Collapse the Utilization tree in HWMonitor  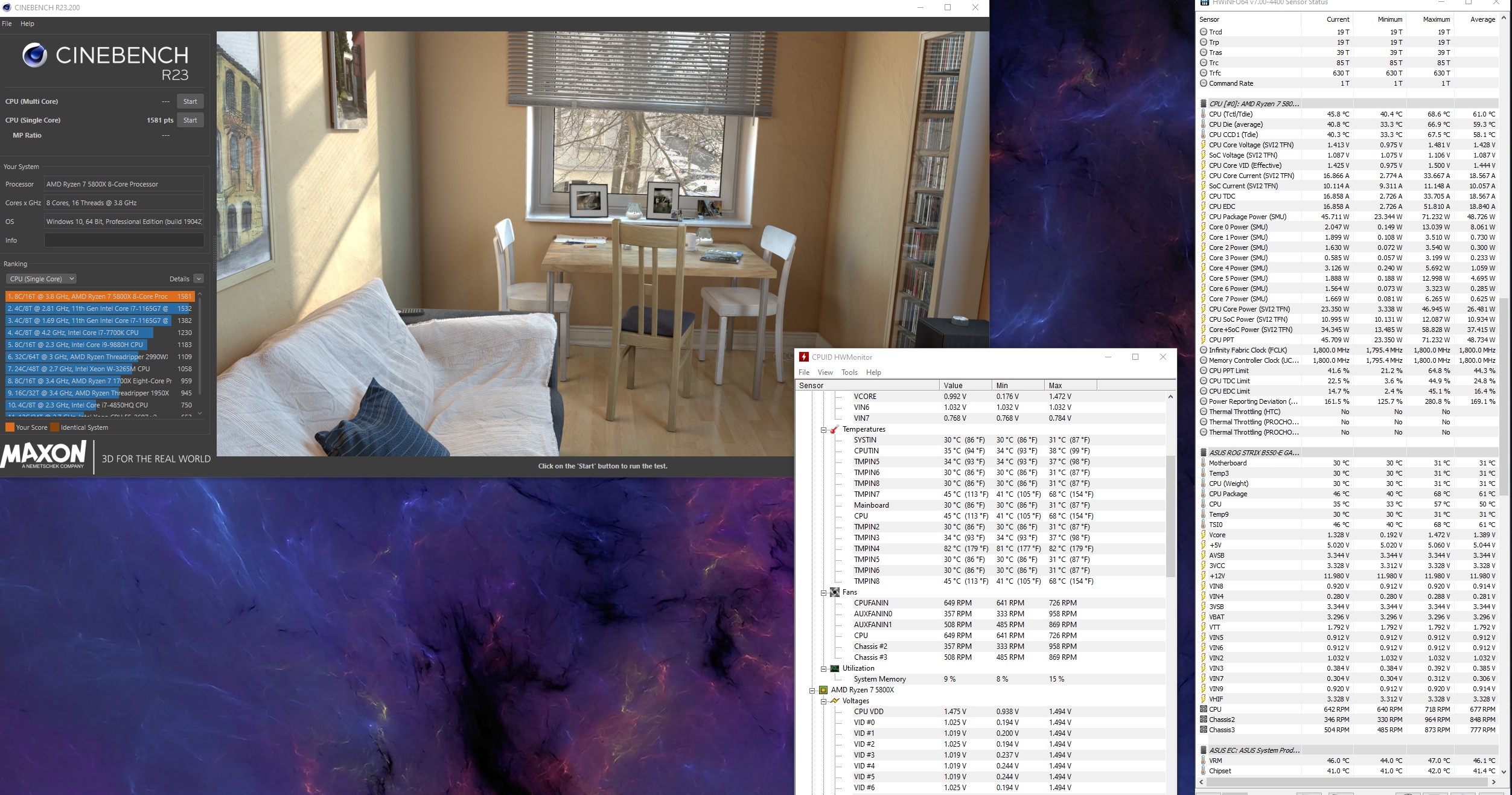(823, 669)
